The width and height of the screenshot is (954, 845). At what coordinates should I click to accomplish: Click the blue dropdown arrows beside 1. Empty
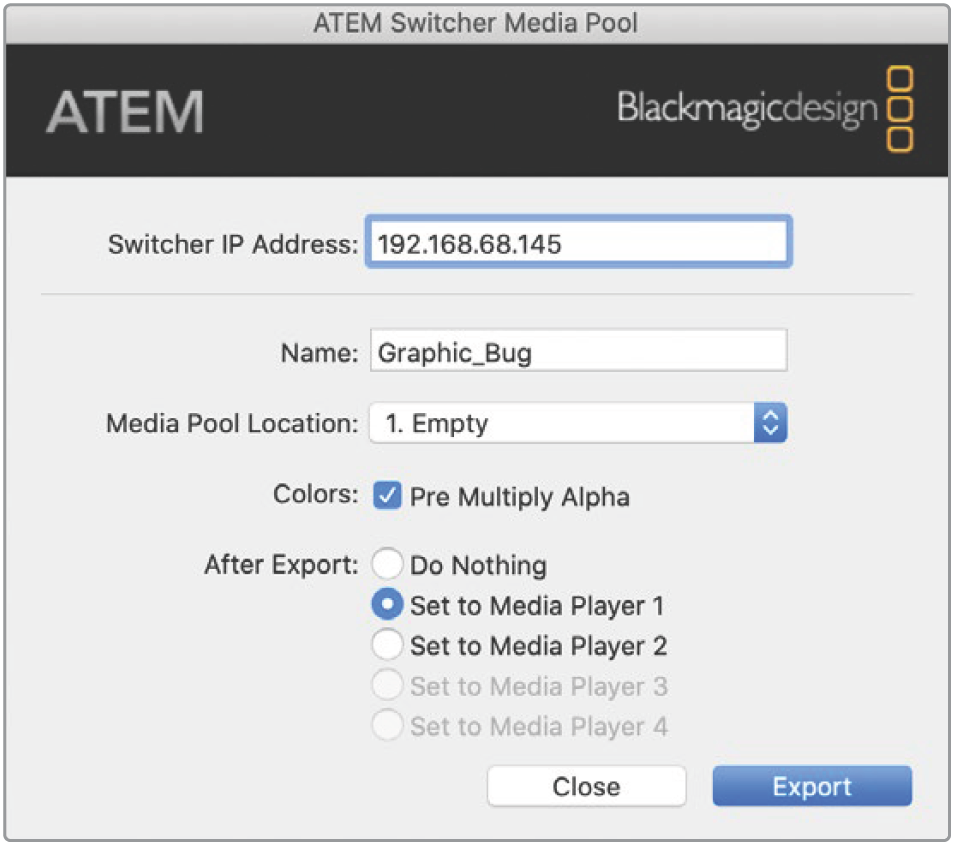(769, 424)
